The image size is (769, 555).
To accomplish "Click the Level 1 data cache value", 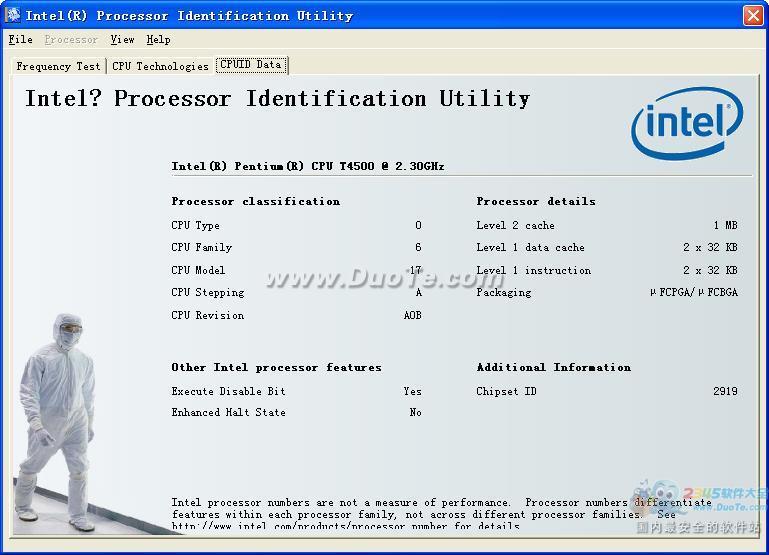I will [x=710, y=247].
